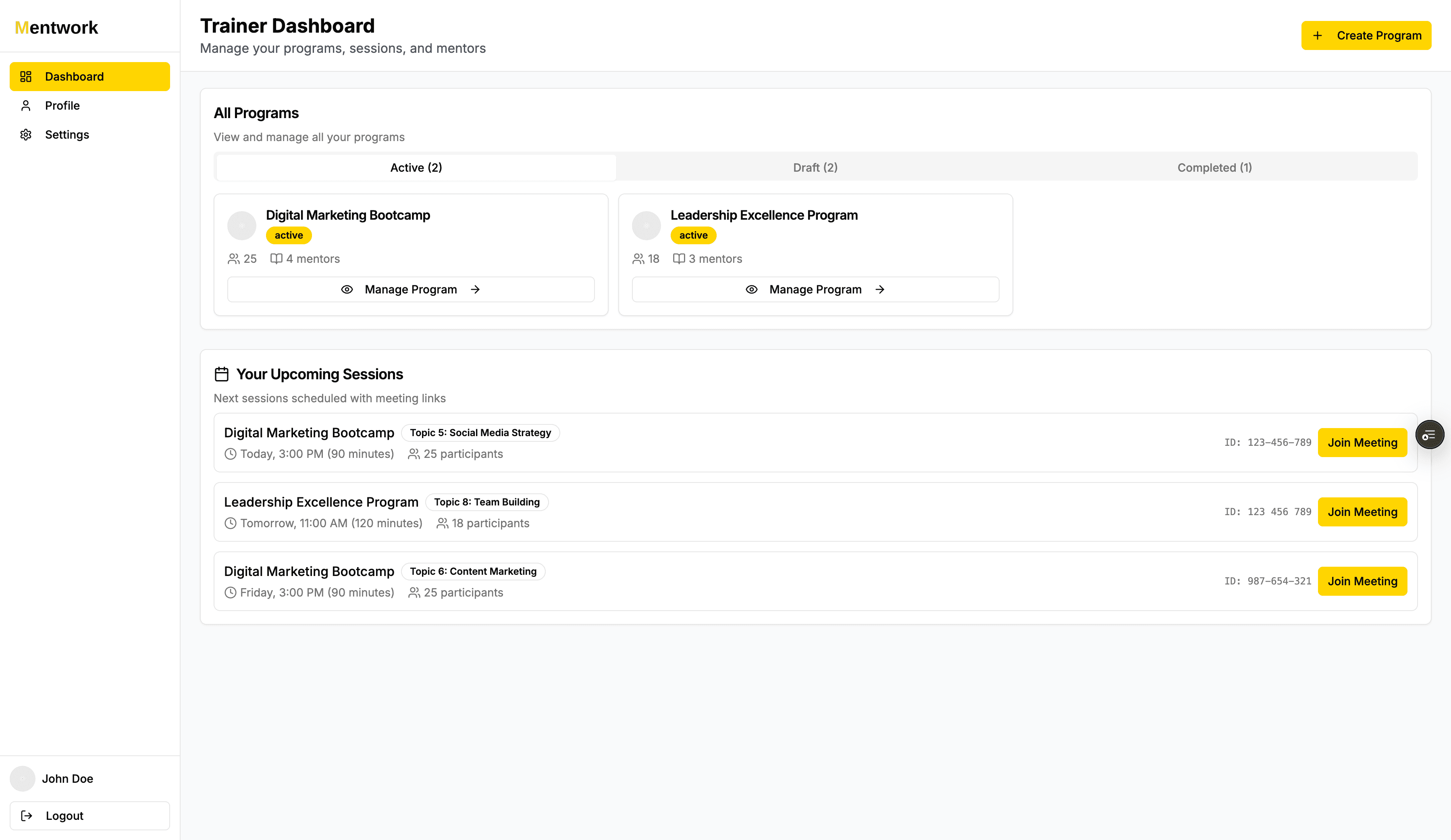Click the participants icon showing 25 on Bootcamp card
The height and width of the screenshot is (840, 1451).
[x=234, y=258]
